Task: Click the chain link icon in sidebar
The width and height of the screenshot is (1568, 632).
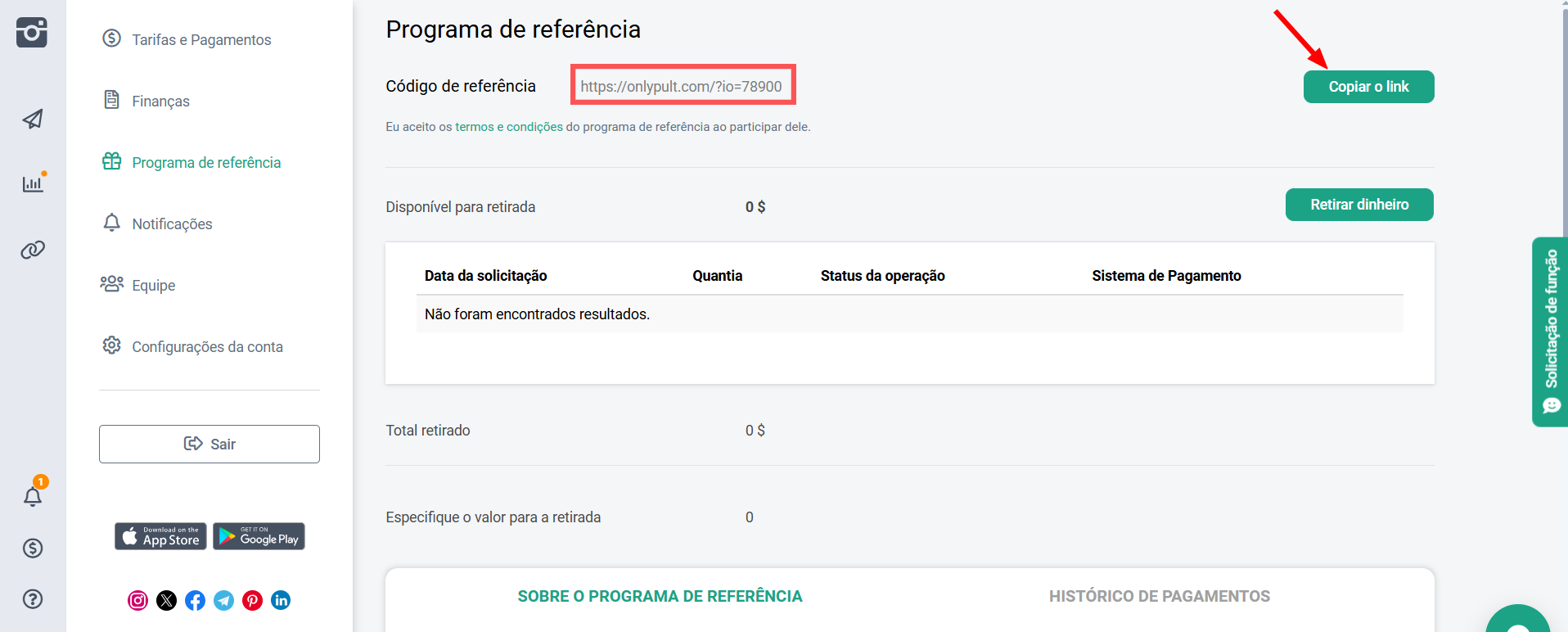Action: (x=33, y=250)
